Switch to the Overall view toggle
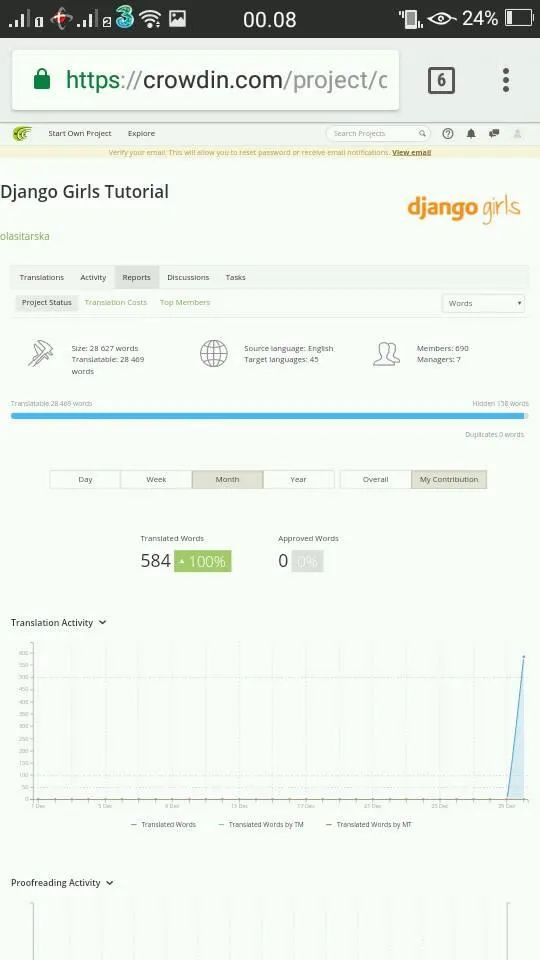Image resolution: width=540 pixels, height=960 pixels. (x=375, y=479)
